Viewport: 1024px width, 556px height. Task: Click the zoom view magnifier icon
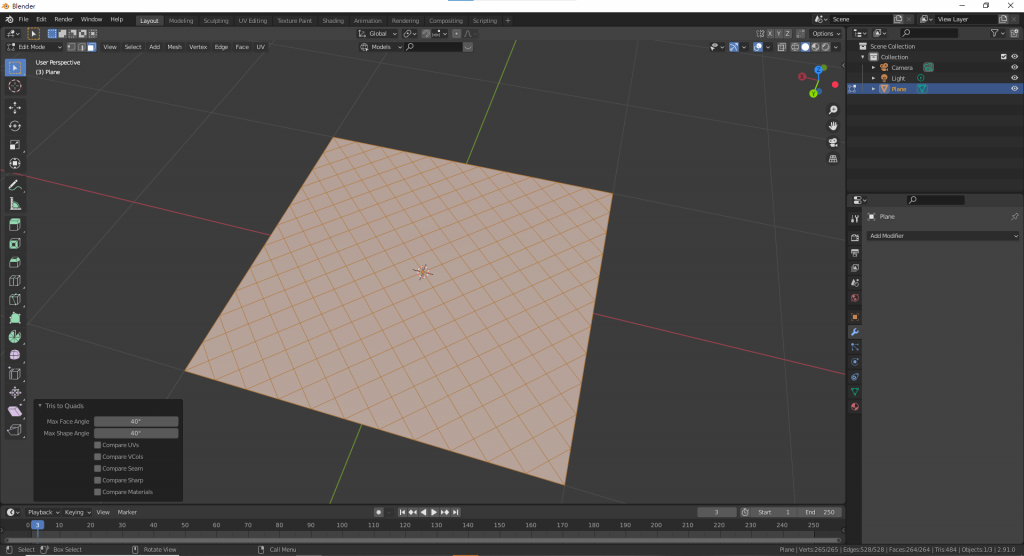tap(833, 110)
